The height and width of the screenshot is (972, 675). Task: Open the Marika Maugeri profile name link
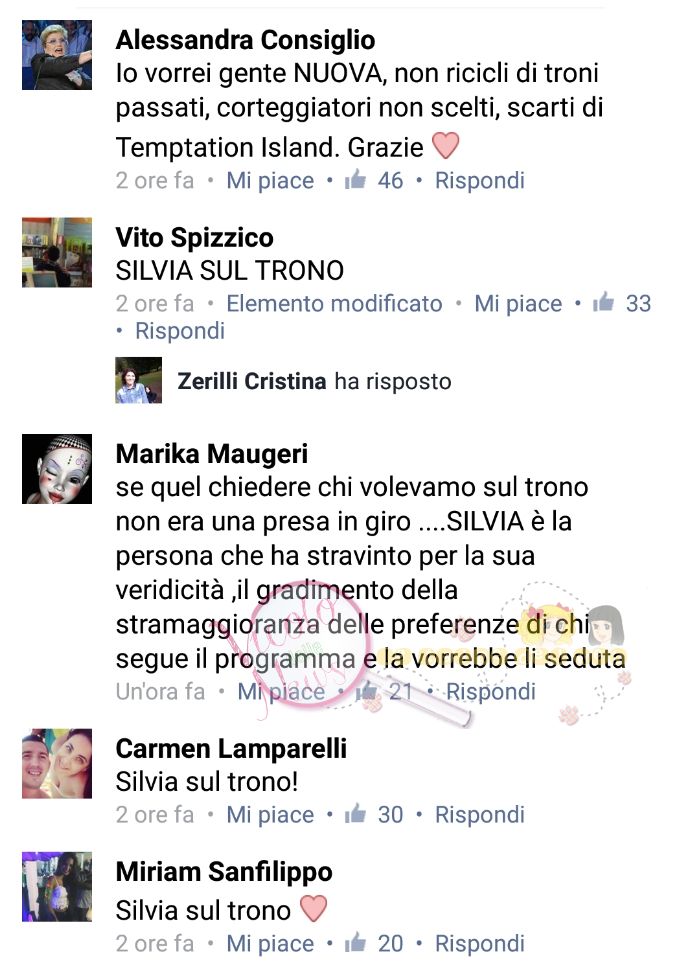(x=212, y=454)
